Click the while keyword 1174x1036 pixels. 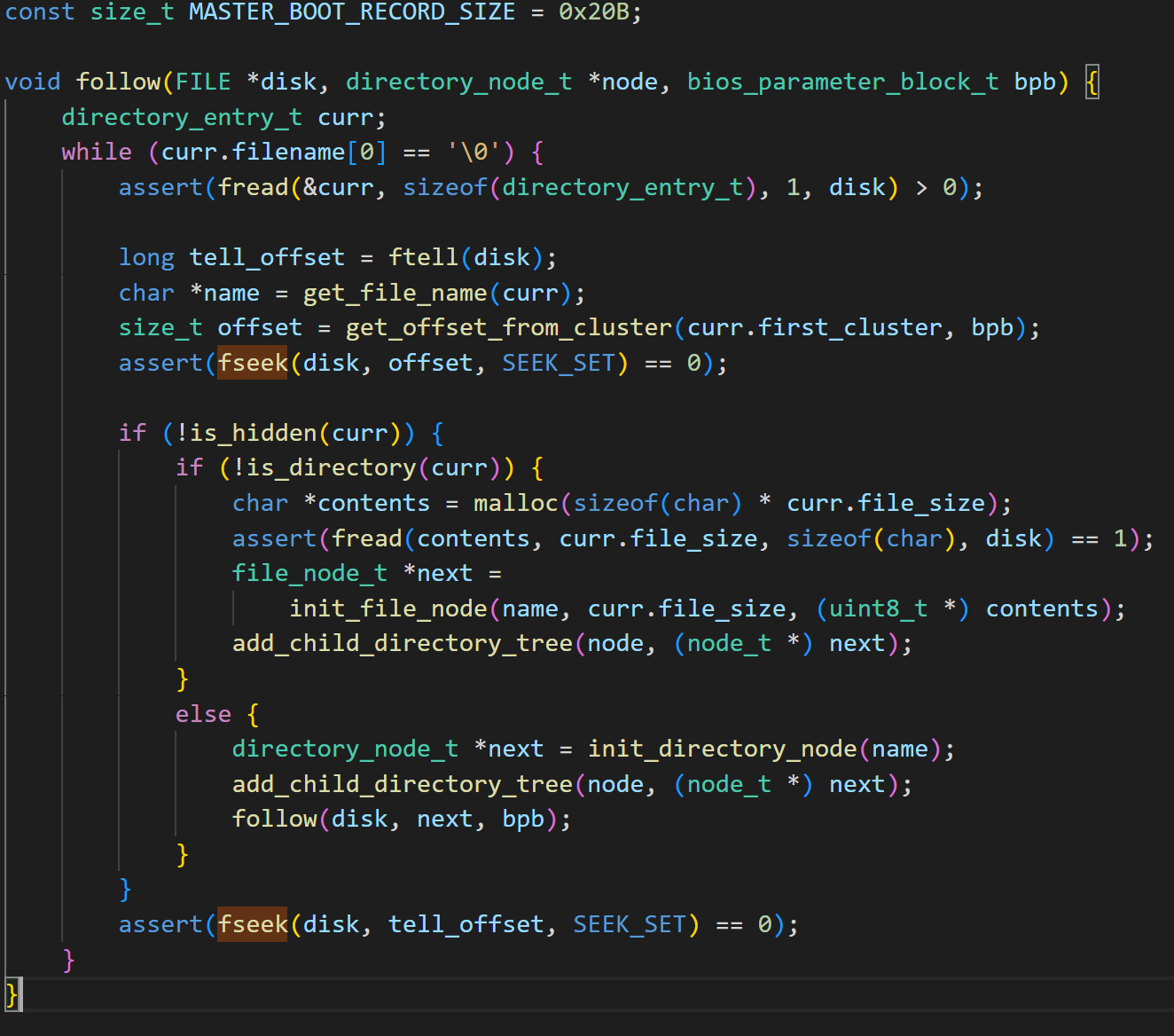coord(96,153)
